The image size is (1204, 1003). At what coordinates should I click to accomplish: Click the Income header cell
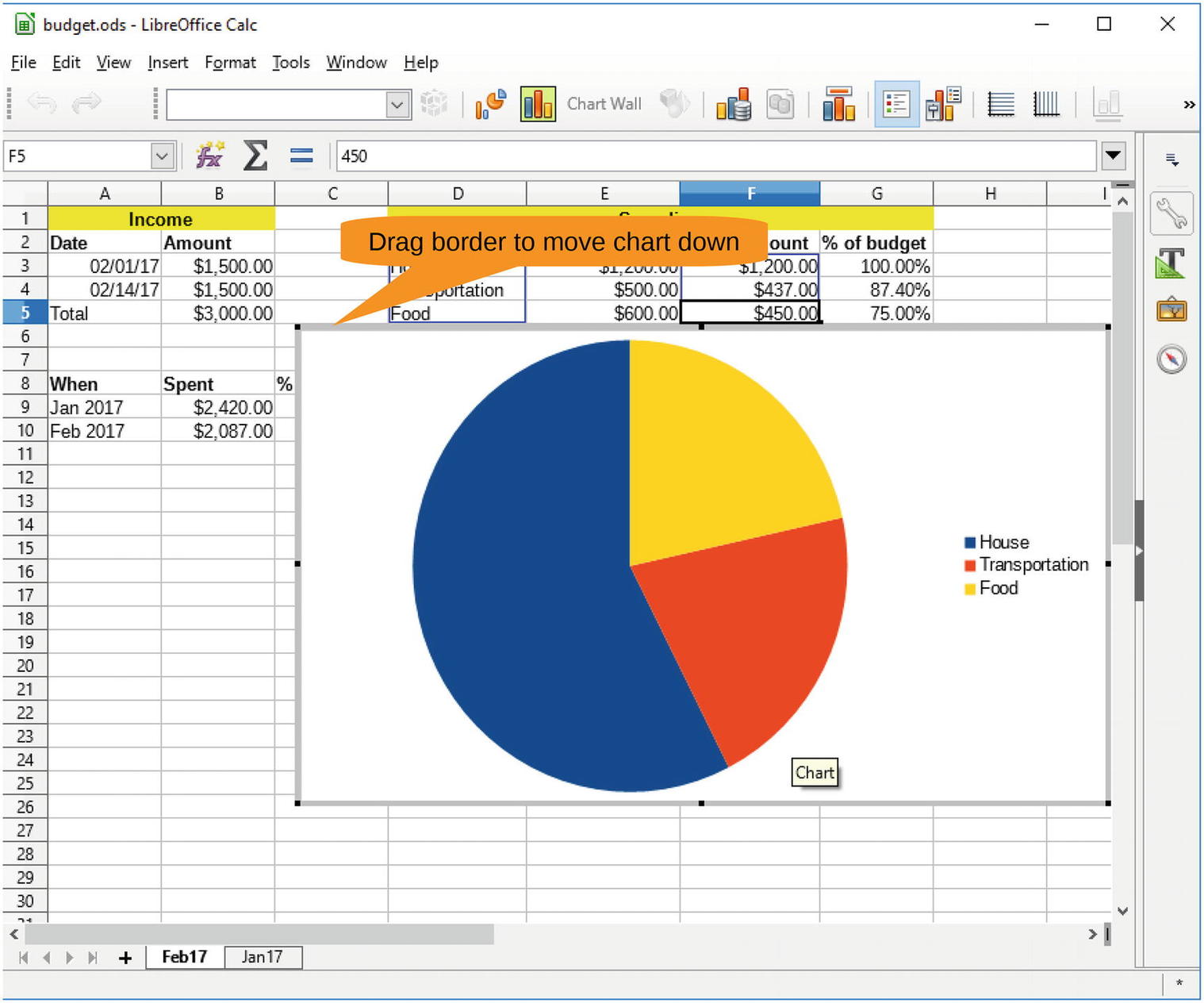pyautogui.click(x=161, y=219)
